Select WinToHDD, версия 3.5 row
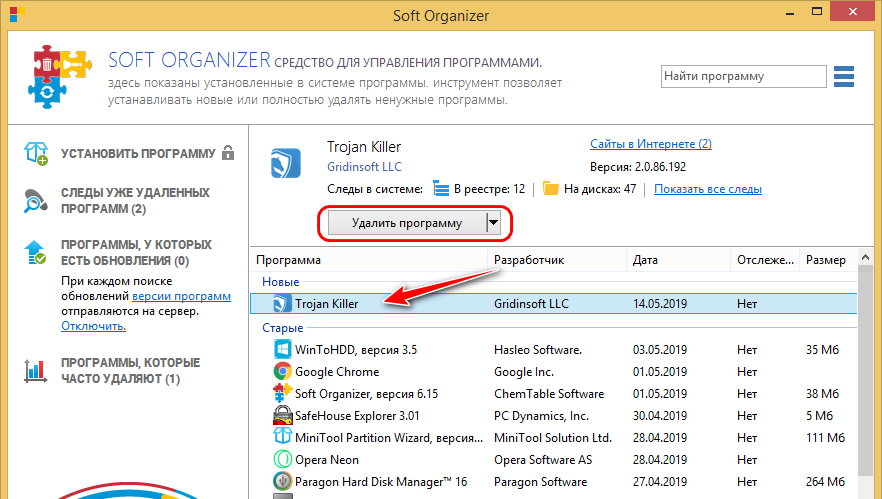The image size is (882, 499). [x=554, y=349]
